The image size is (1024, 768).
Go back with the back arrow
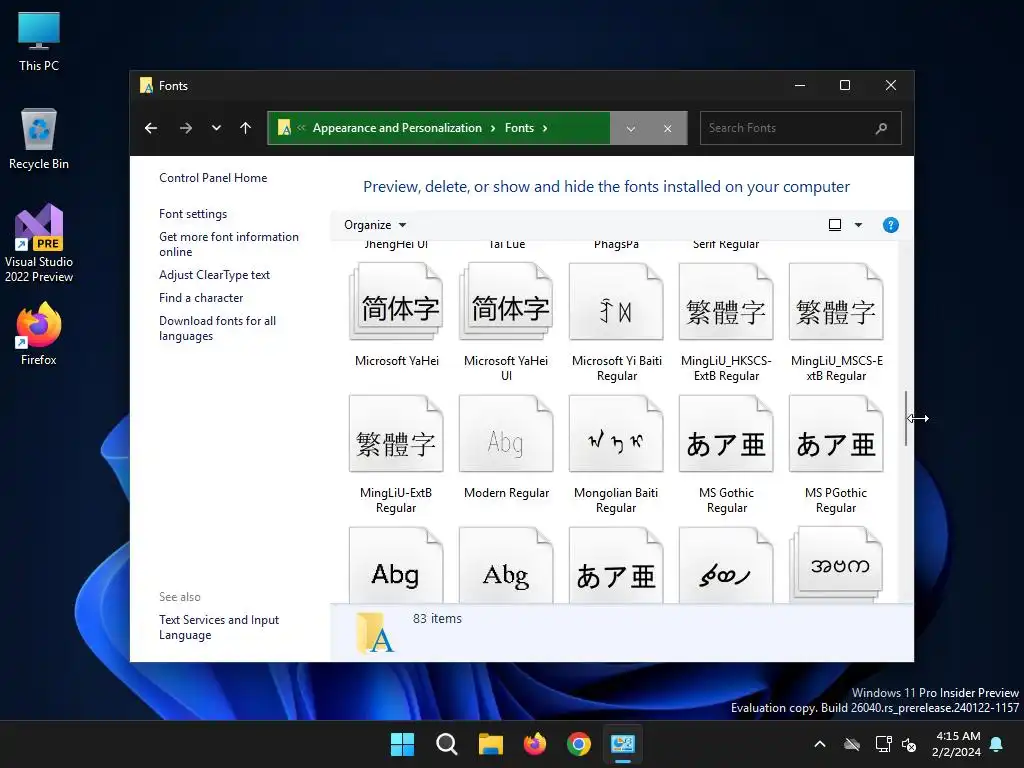[151, 128]
